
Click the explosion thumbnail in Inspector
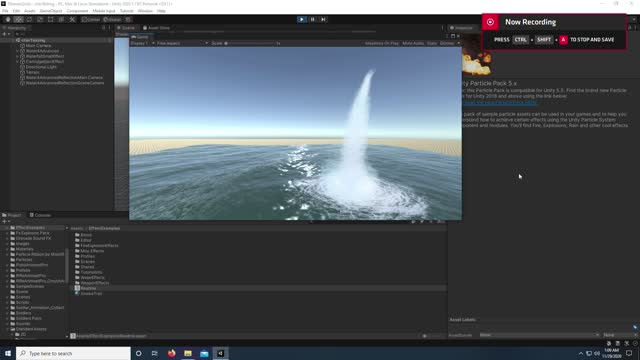[x=476, y=55]
